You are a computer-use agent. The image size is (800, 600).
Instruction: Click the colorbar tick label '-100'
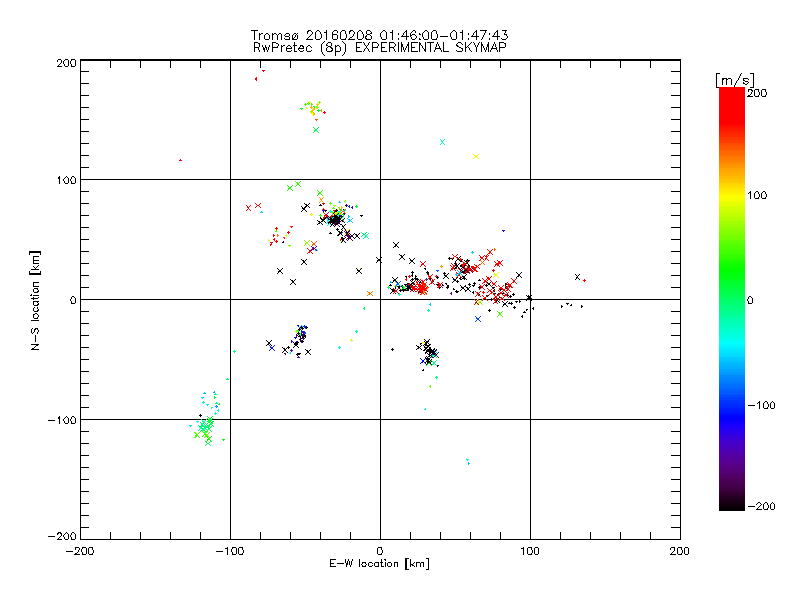click(x=761, y=405)
